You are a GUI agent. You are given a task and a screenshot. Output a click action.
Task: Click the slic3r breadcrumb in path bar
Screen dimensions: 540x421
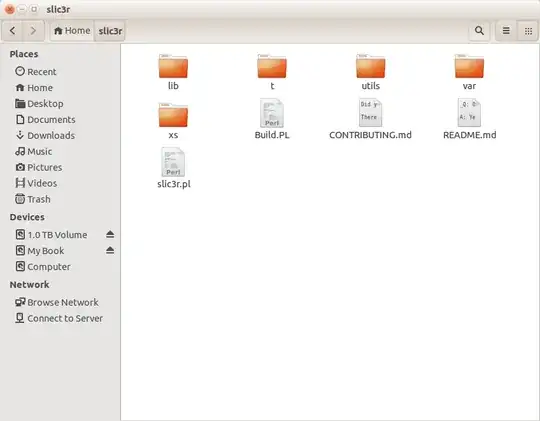(x=110, y=31)
